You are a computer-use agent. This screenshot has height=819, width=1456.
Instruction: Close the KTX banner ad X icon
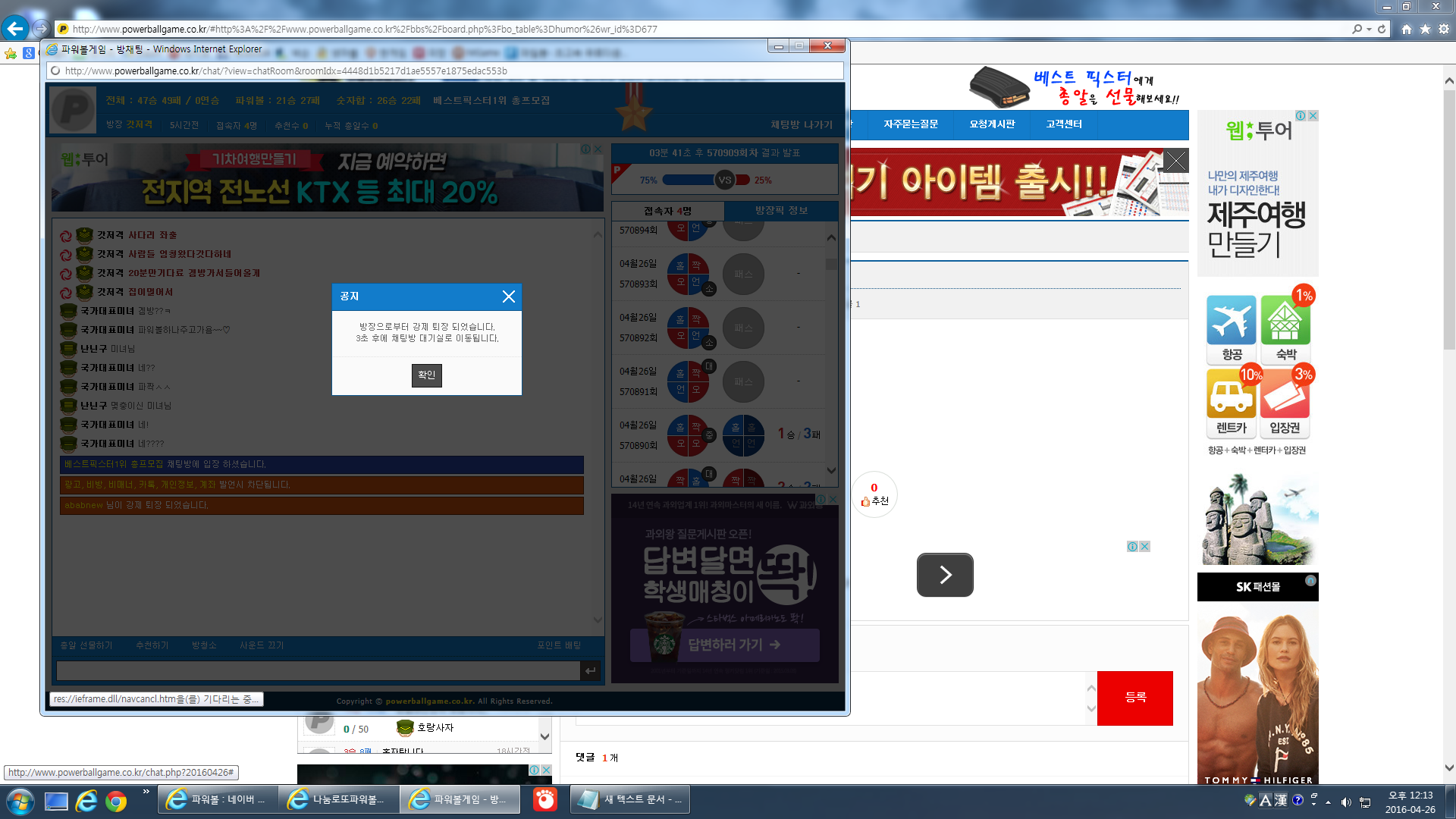click(x=598, y=149)
